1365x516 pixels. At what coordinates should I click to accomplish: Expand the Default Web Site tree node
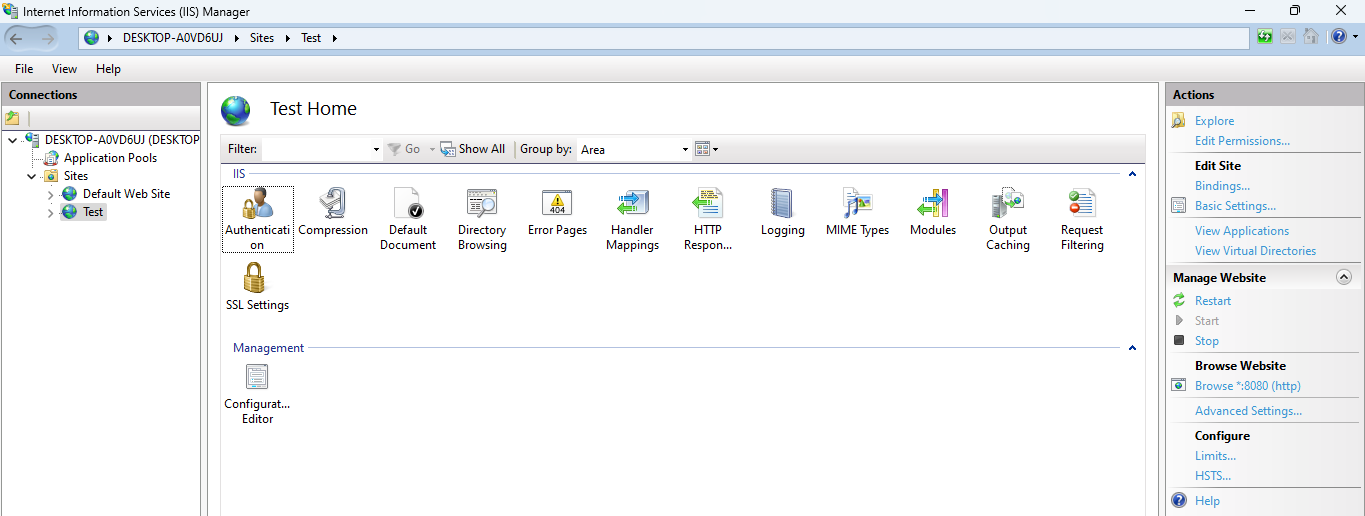(51, 194)
